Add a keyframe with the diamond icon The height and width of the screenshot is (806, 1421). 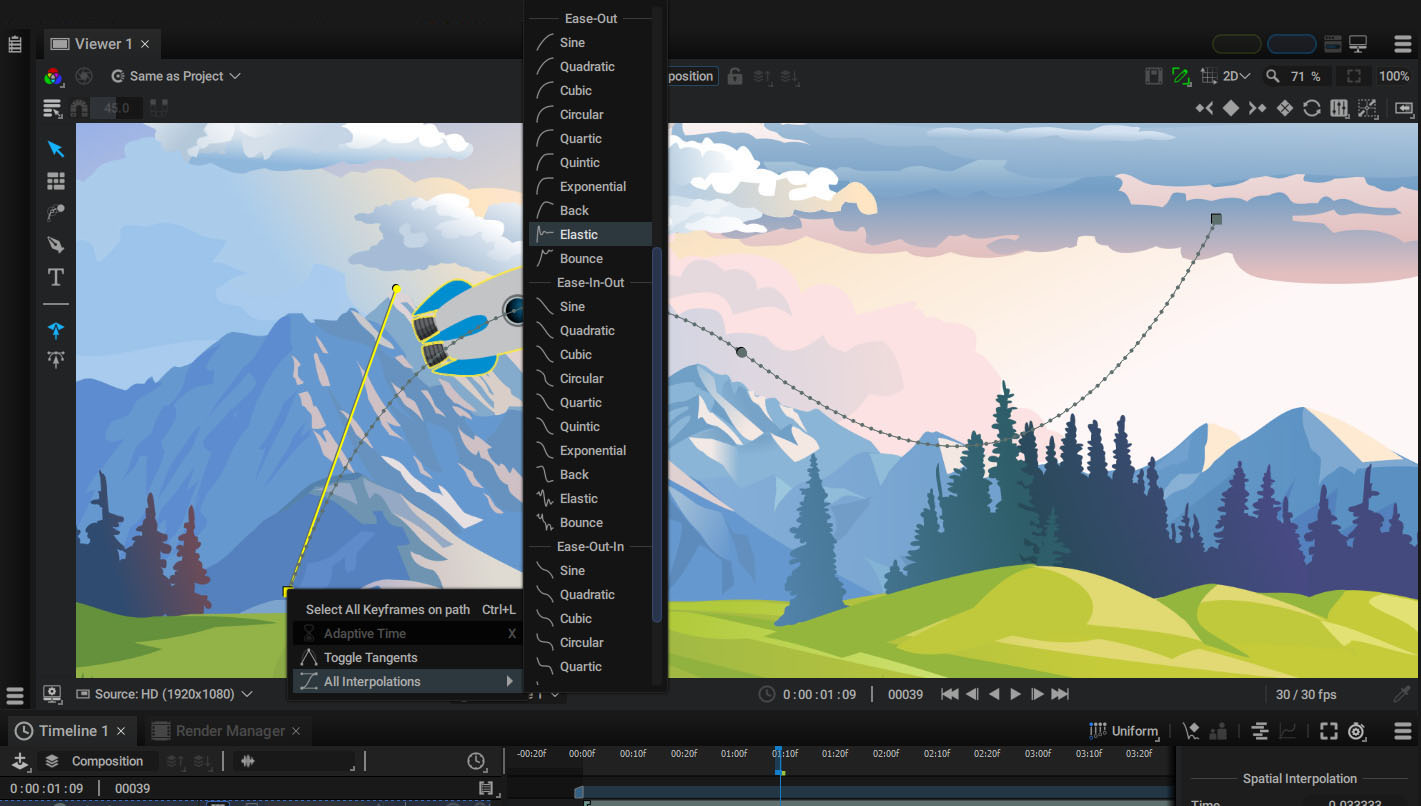click(x=1231, y=108)
